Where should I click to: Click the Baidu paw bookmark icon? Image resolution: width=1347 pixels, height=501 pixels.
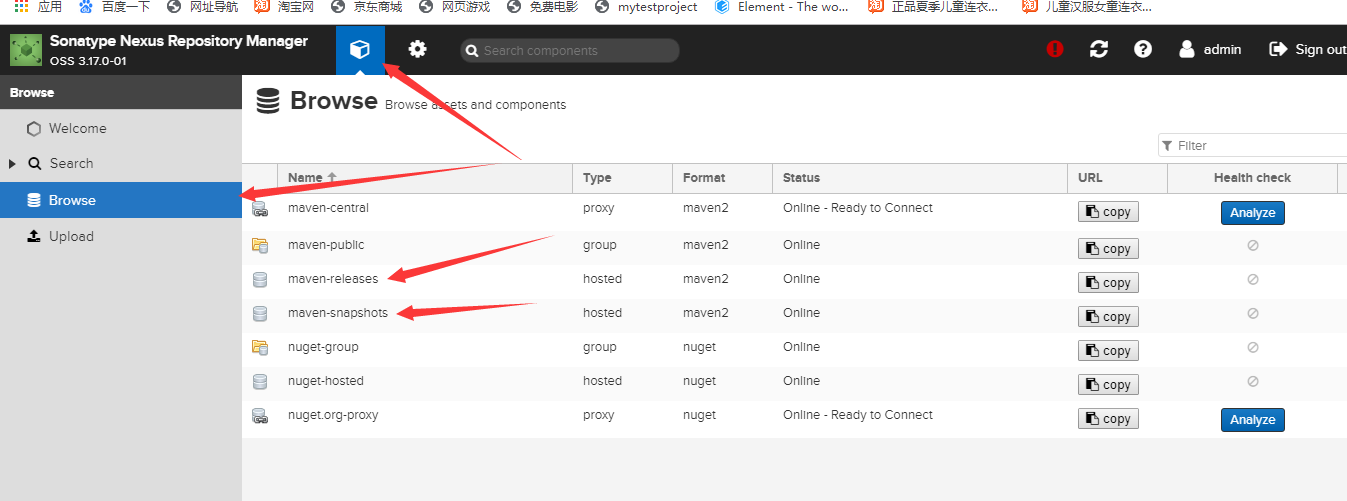(84, 7)
